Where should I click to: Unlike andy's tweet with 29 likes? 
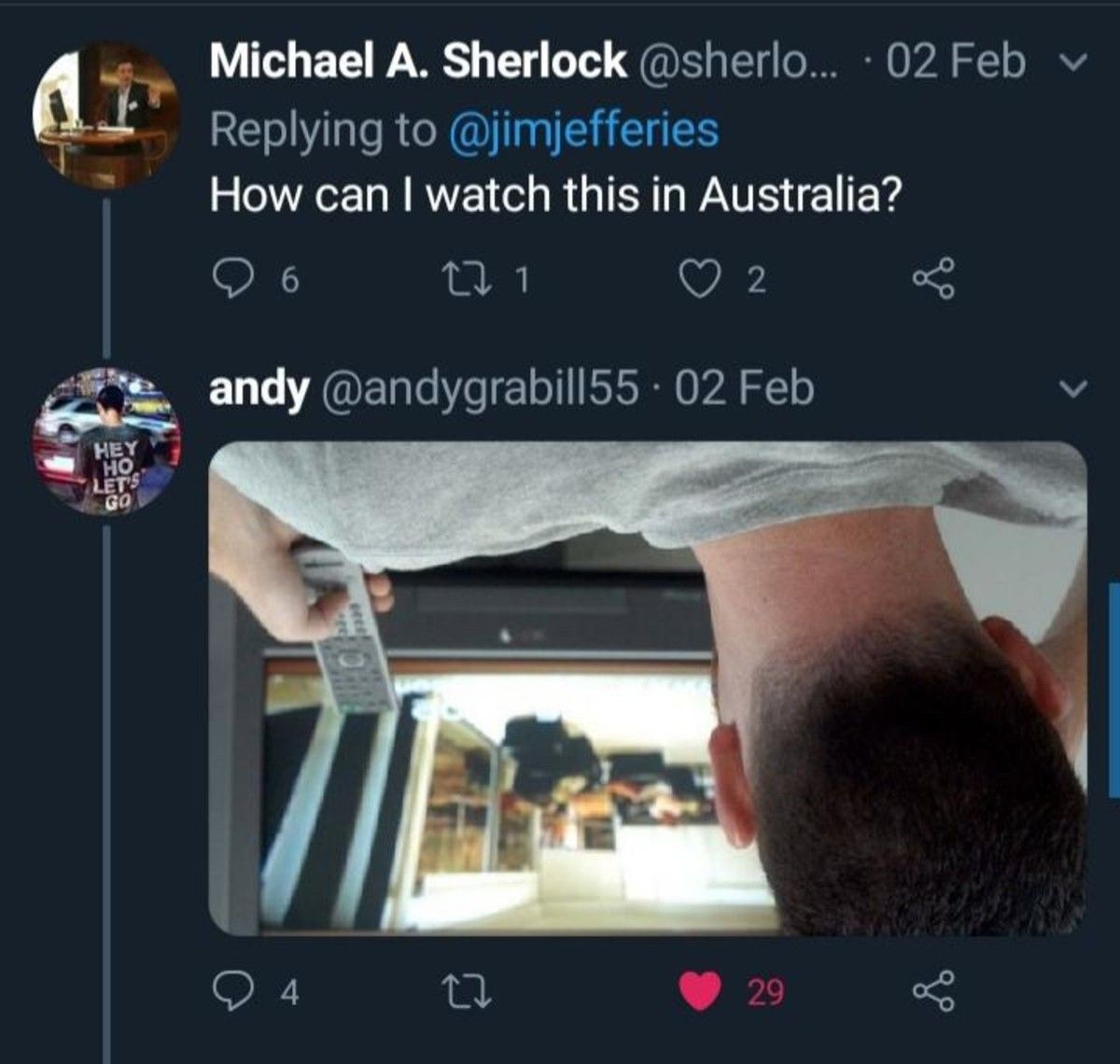click(x=699, y=992)
